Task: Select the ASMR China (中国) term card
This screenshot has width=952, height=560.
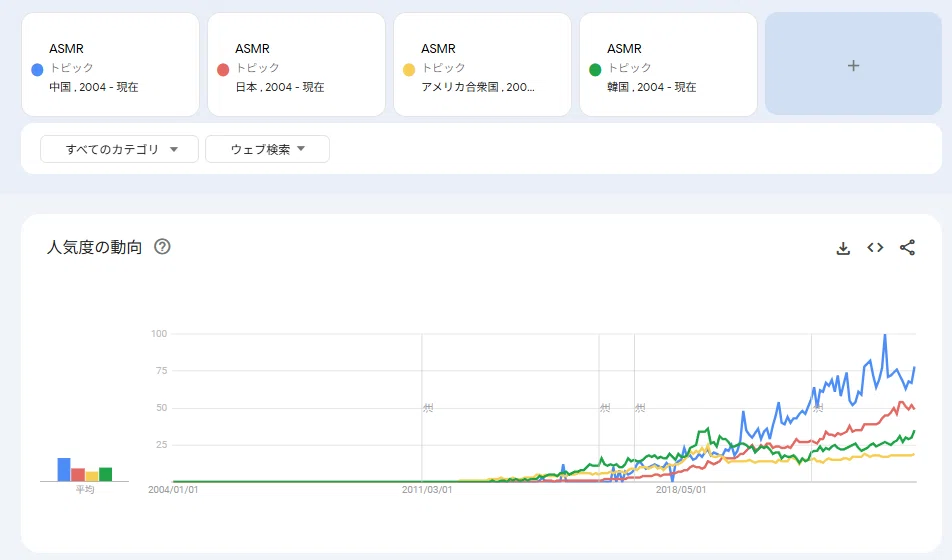Action: pos(110,64)
